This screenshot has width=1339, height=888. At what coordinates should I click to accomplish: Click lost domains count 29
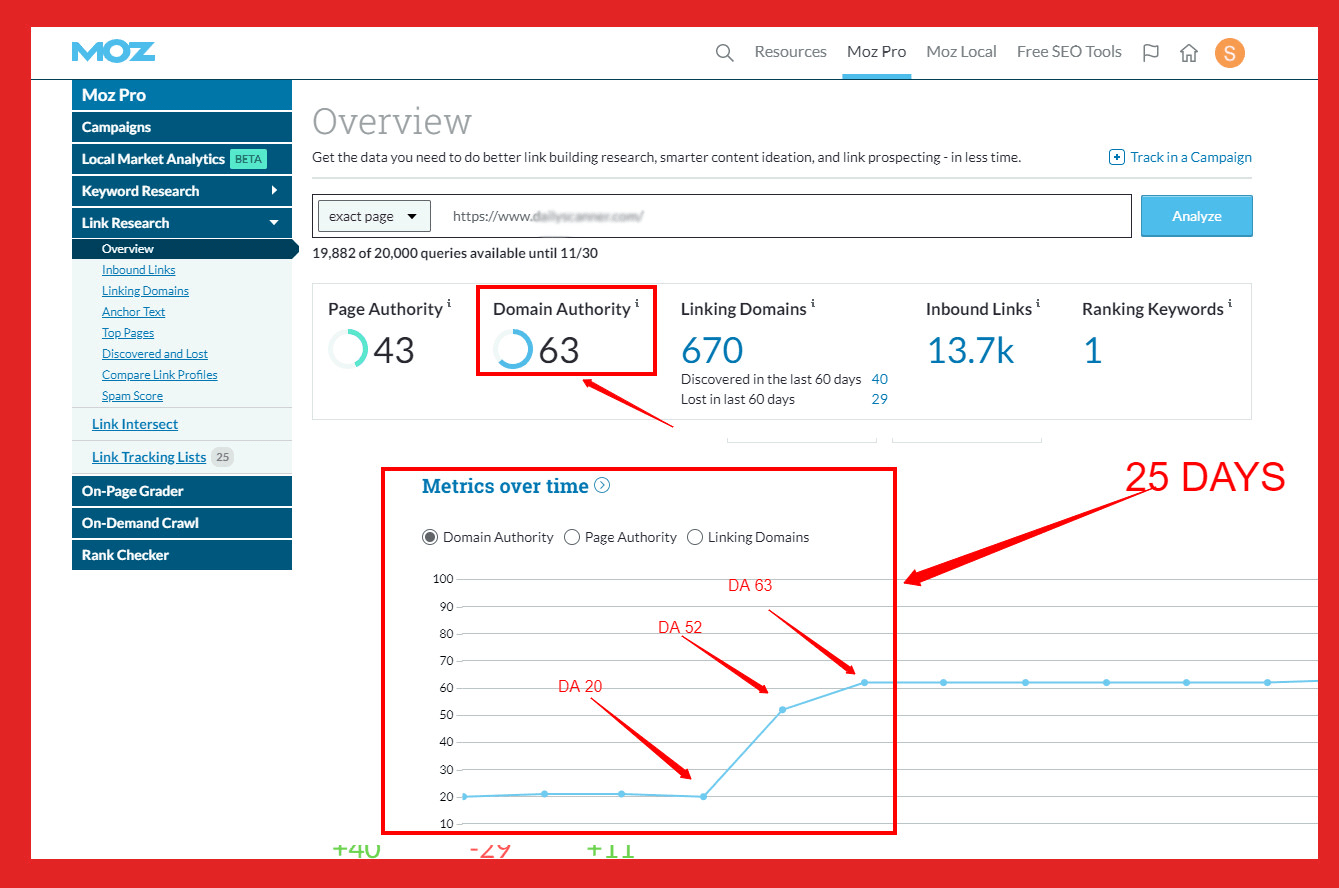(x=879, y=399)
